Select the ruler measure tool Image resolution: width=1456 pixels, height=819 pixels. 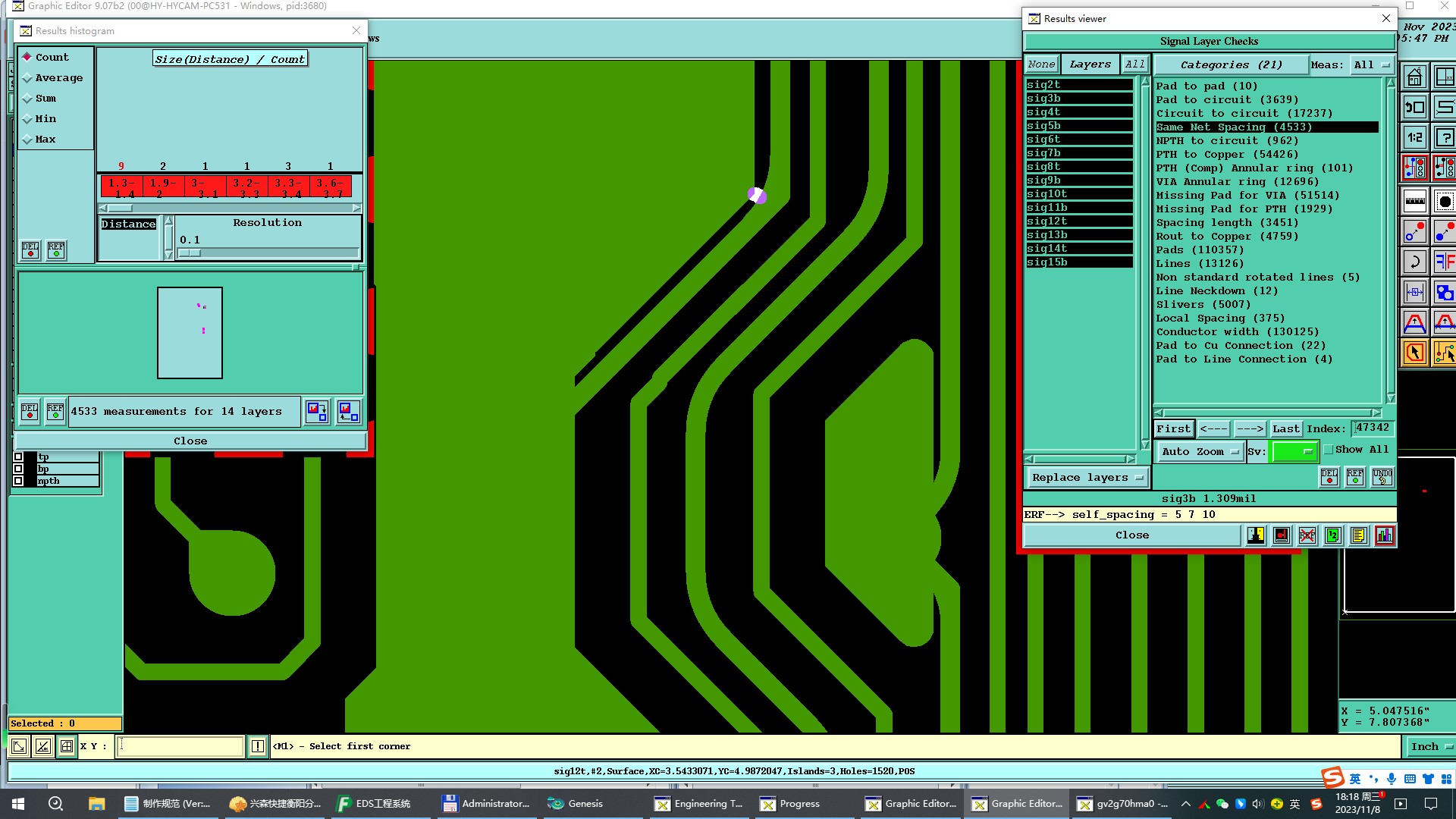(x=1414, y=201)
